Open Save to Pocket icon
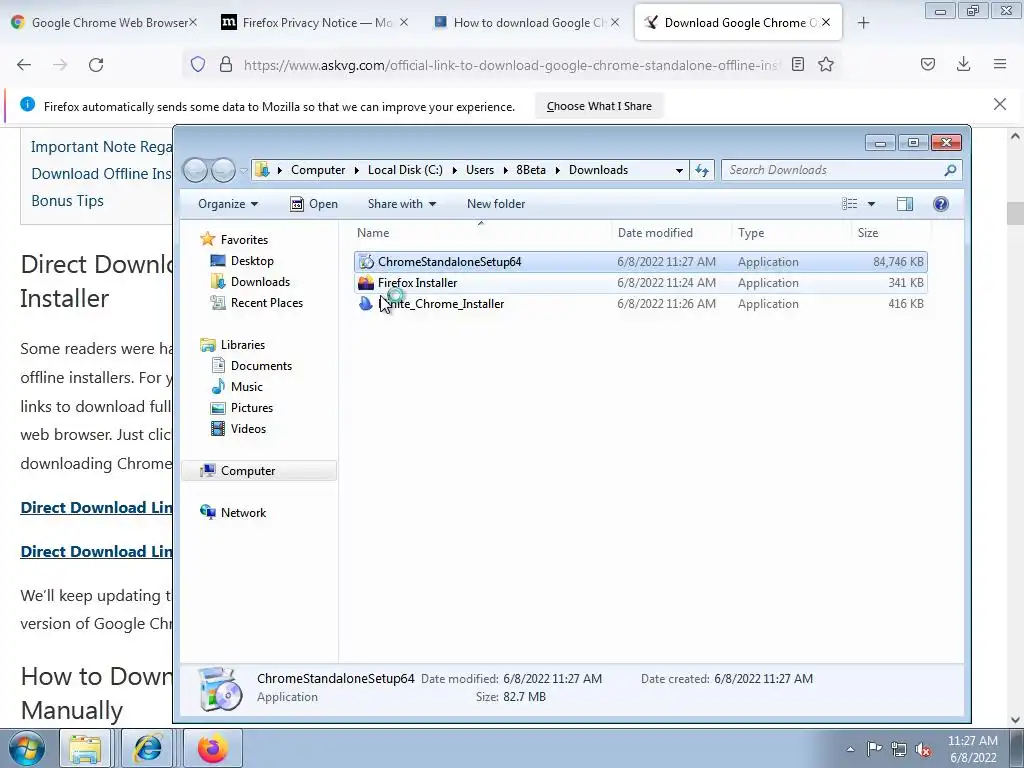1024x768 pixels. 928,64
